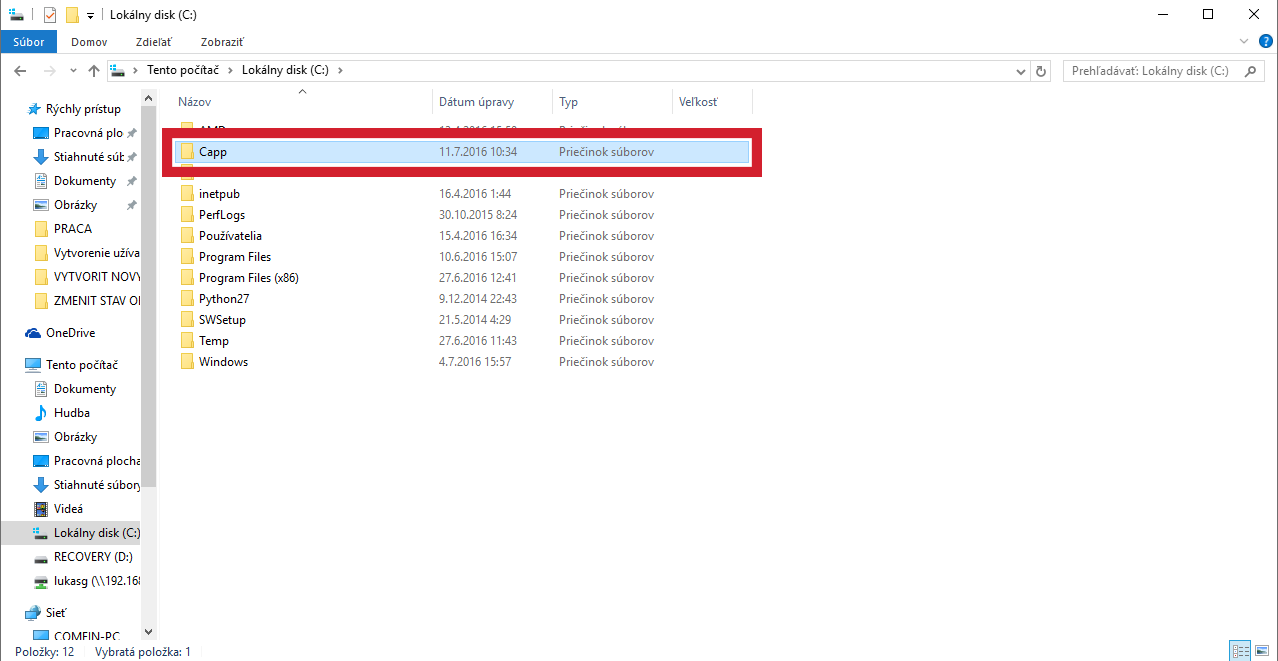Open Help with the blue question mark

click(x=1265, y=41)
